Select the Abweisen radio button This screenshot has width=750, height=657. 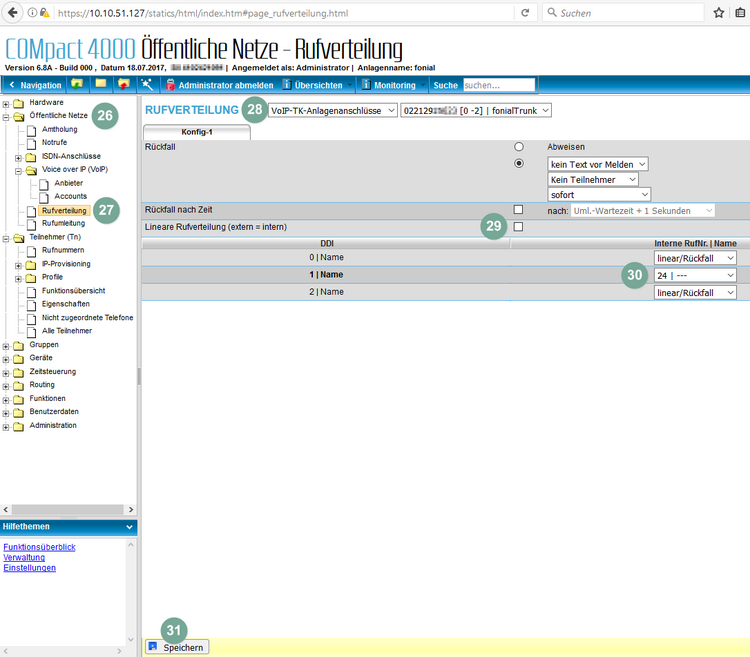(x=518, y=146)
